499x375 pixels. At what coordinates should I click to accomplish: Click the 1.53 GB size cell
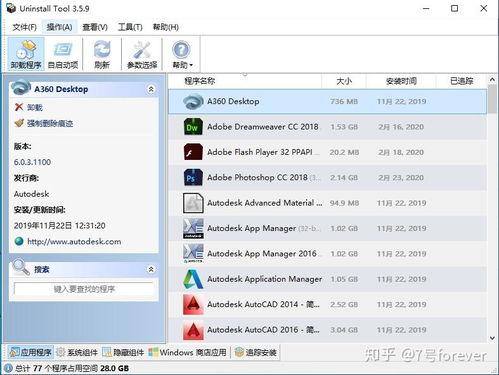click(344, 127)
